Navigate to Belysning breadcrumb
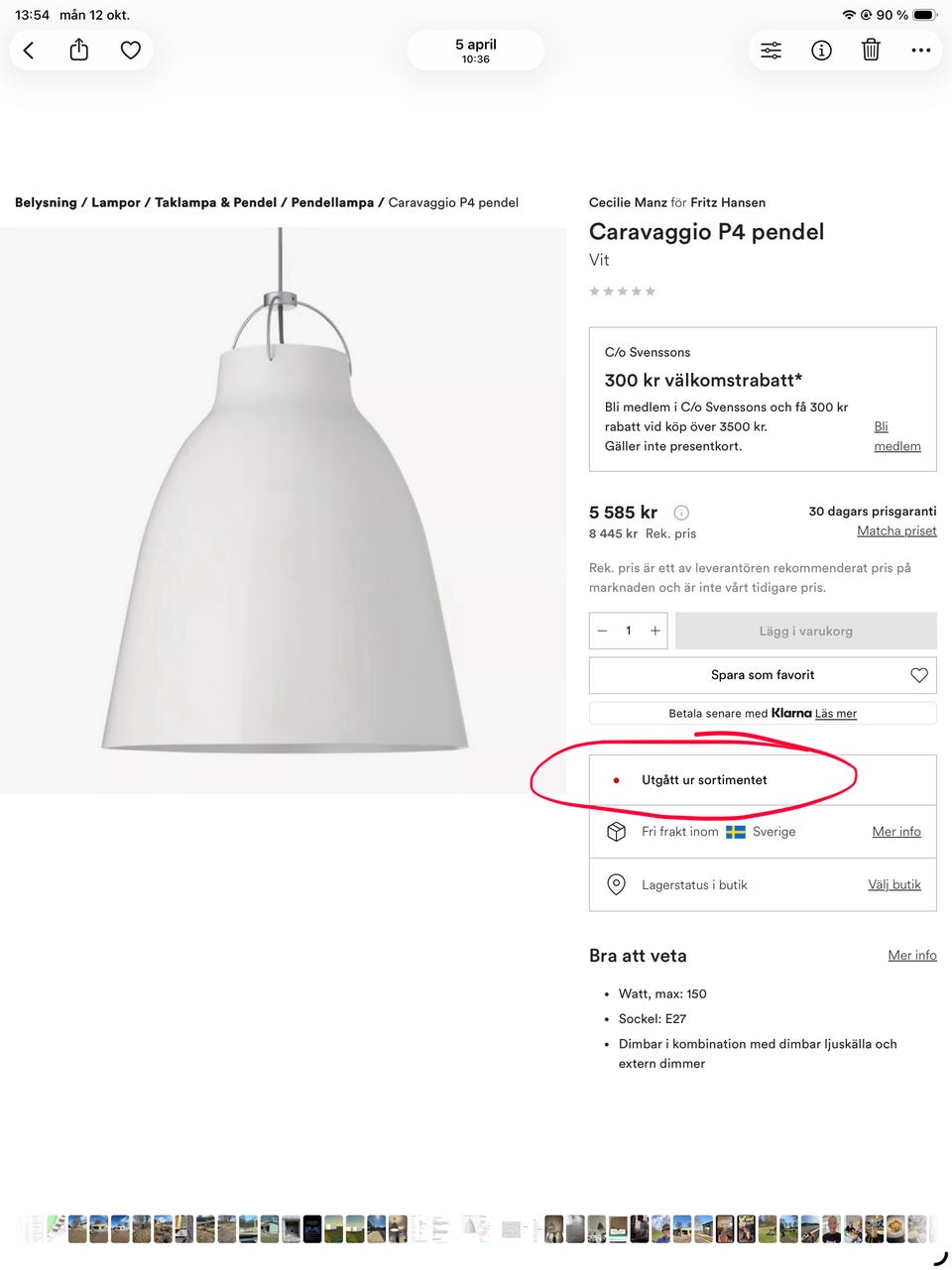This screenshot has height=1270, width=952. [x=46, y=202]
